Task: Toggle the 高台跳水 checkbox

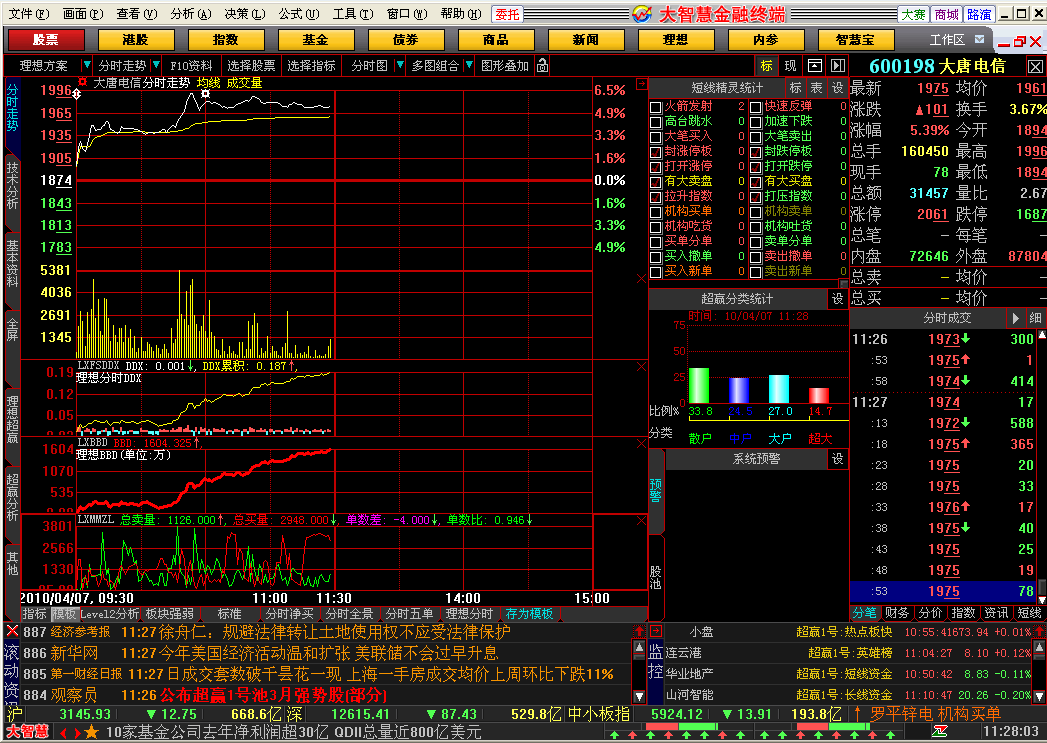Action: (x=656, y=122)
